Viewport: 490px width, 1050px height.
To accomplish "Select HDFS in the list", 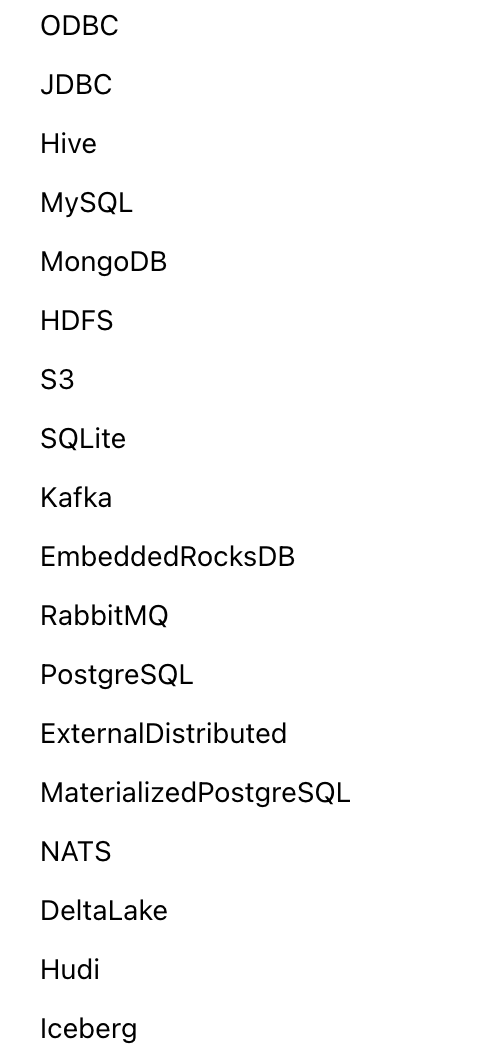I will coord(76,321).
